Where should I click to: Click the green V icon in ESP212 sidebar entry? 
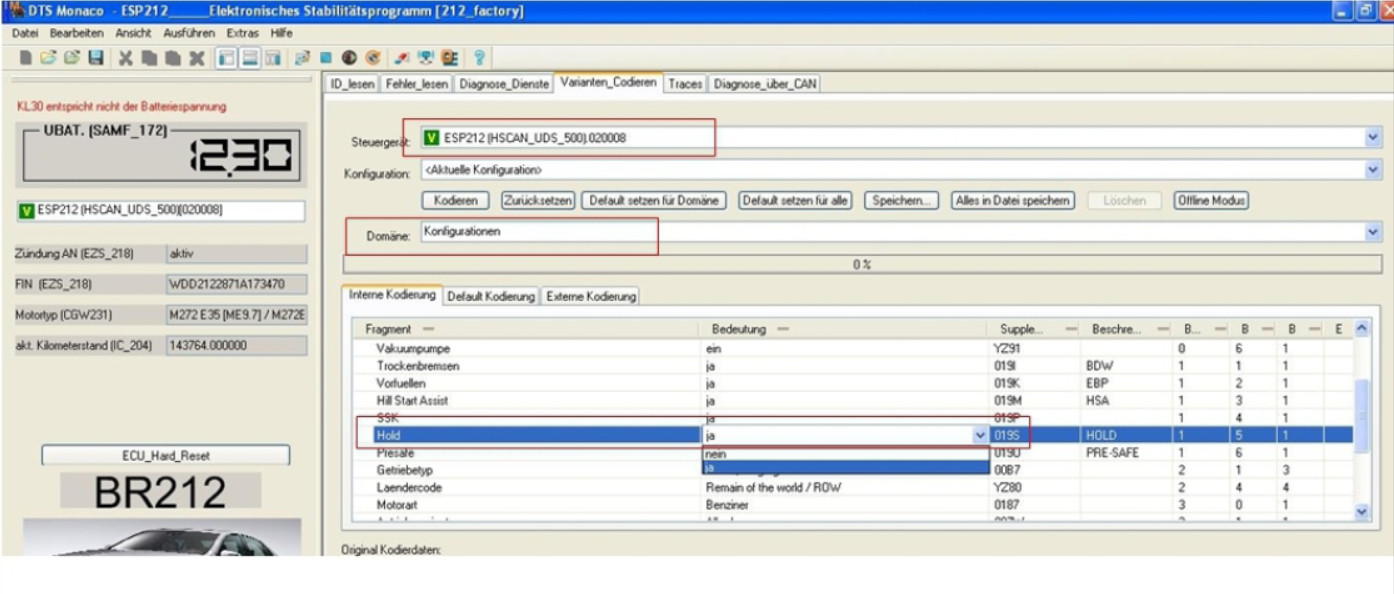(28, 211)
